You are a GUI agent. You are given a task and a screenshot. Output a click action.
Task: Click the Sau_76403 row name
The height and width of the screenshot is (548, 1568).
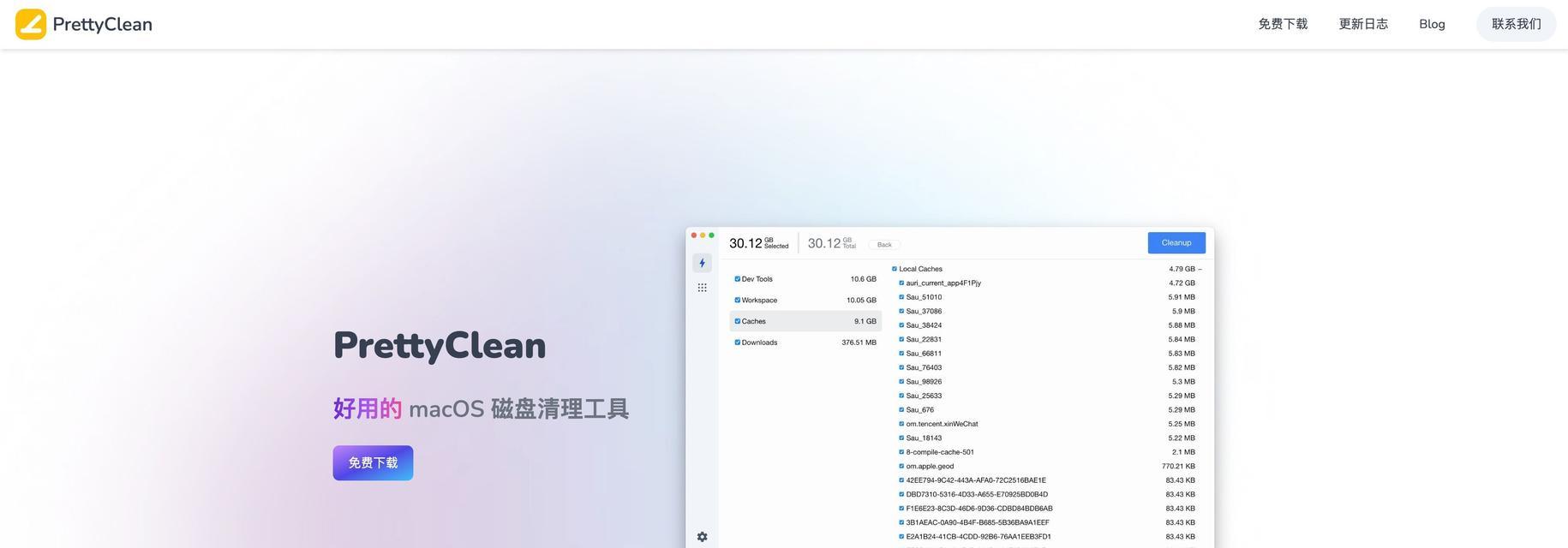coord(924,368)
